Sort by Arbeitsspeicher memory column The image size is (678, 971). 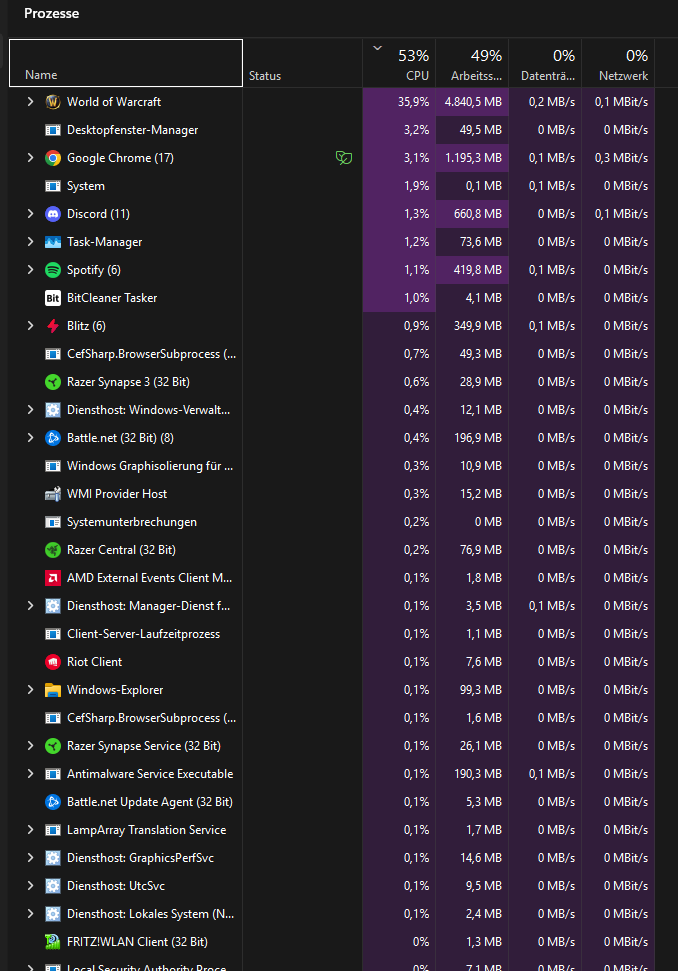pos(472,66)
